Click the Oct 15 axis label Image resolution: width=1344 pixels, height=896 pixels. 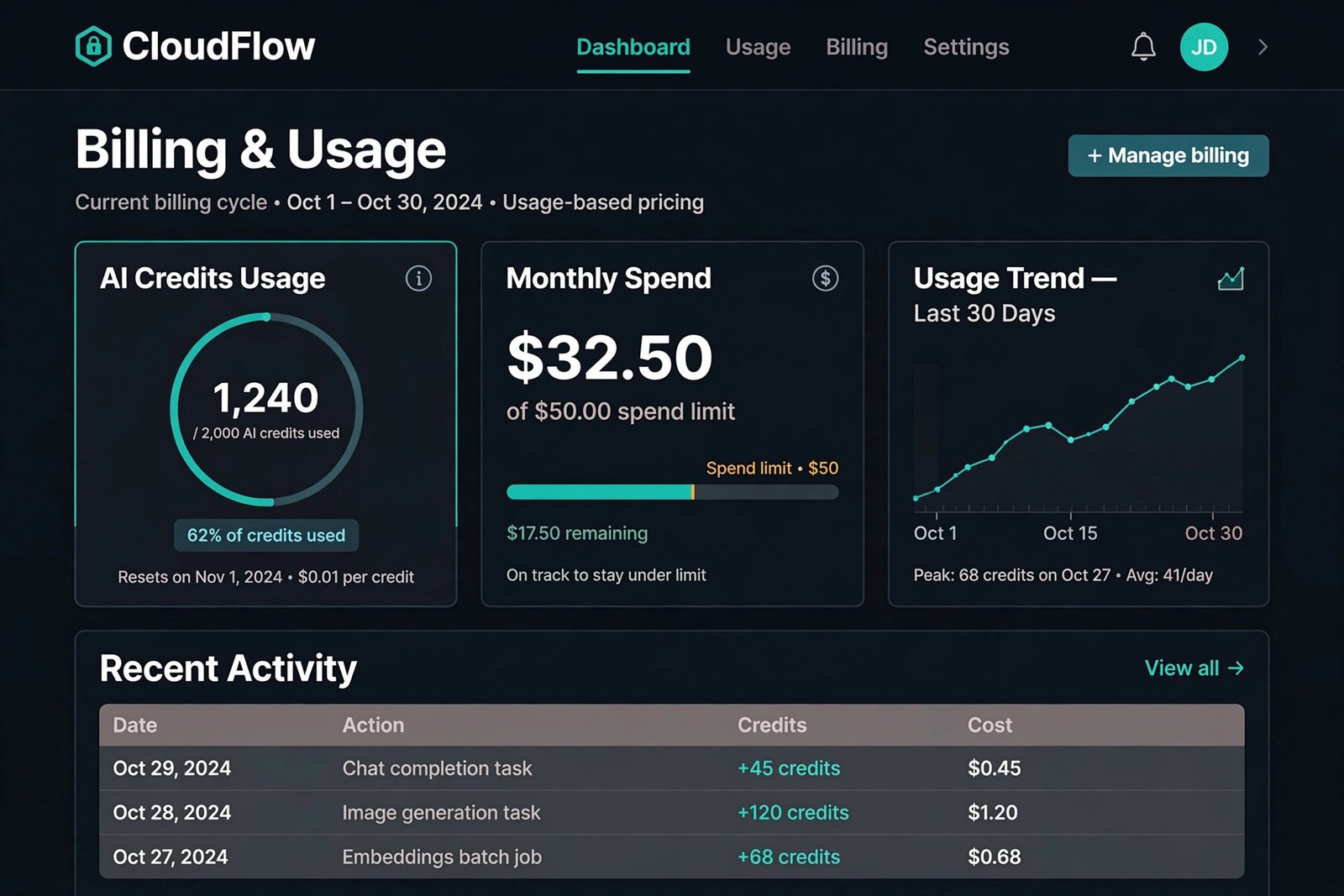pyautogui.click(x=1070, y=533)
